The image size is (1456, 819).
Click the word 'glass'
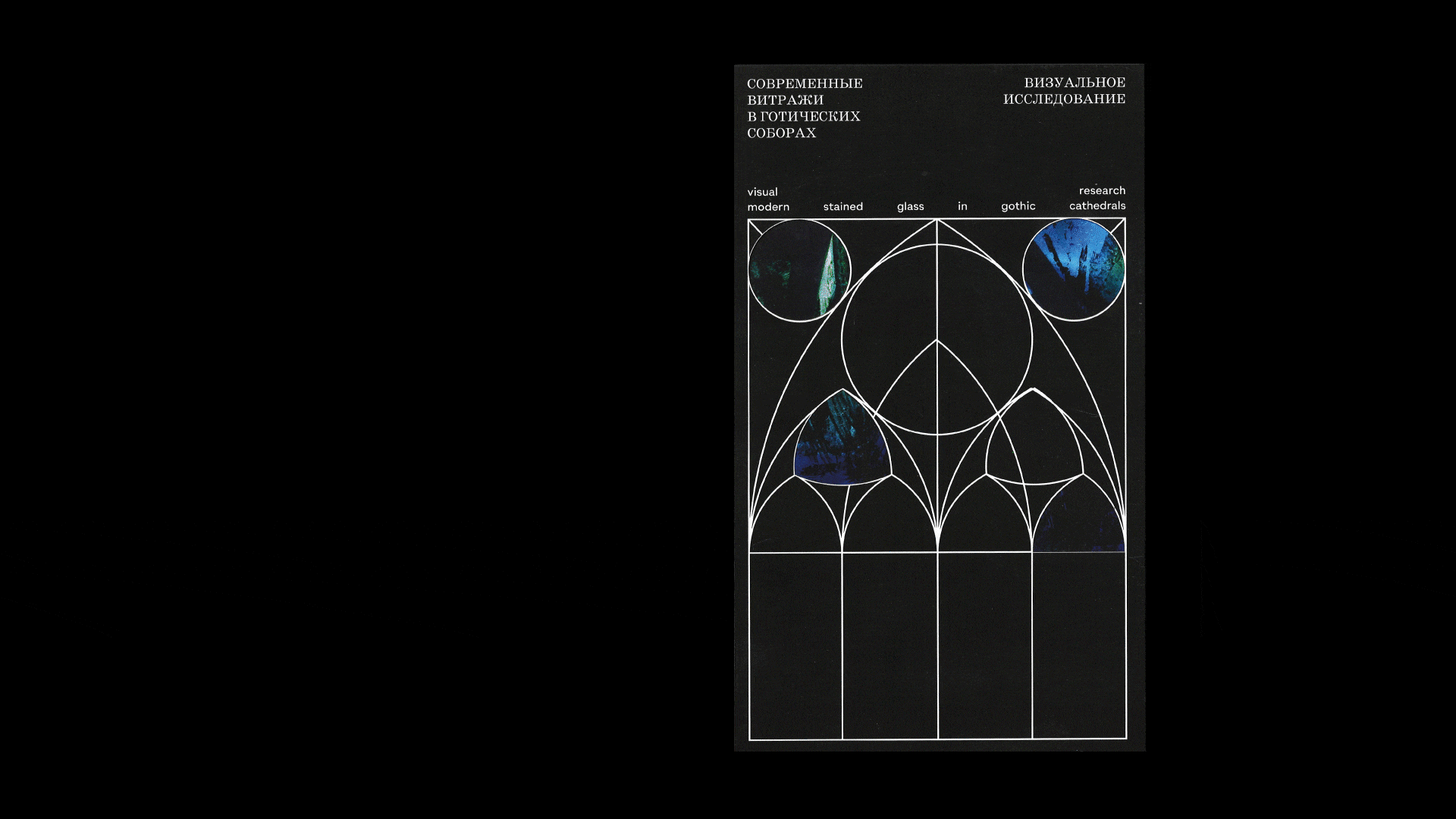point(910,206)
